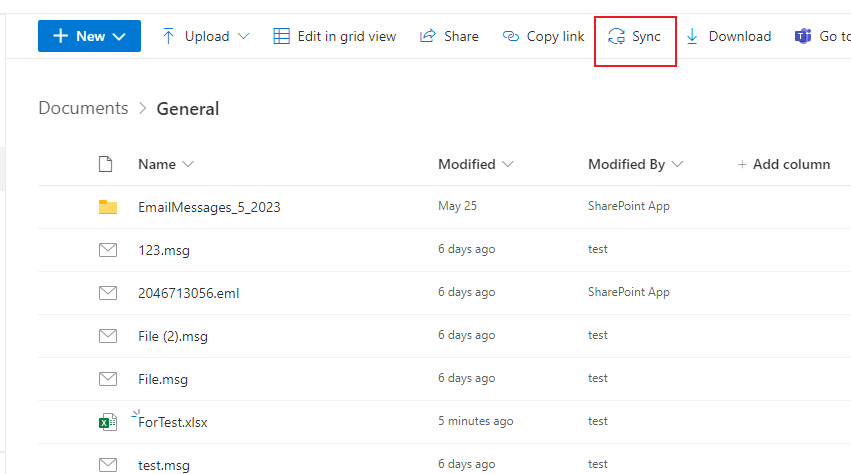This screenshot has width=851, height=474.
Task: Click the Copy link chain icon
Action: tap(511, 36)
